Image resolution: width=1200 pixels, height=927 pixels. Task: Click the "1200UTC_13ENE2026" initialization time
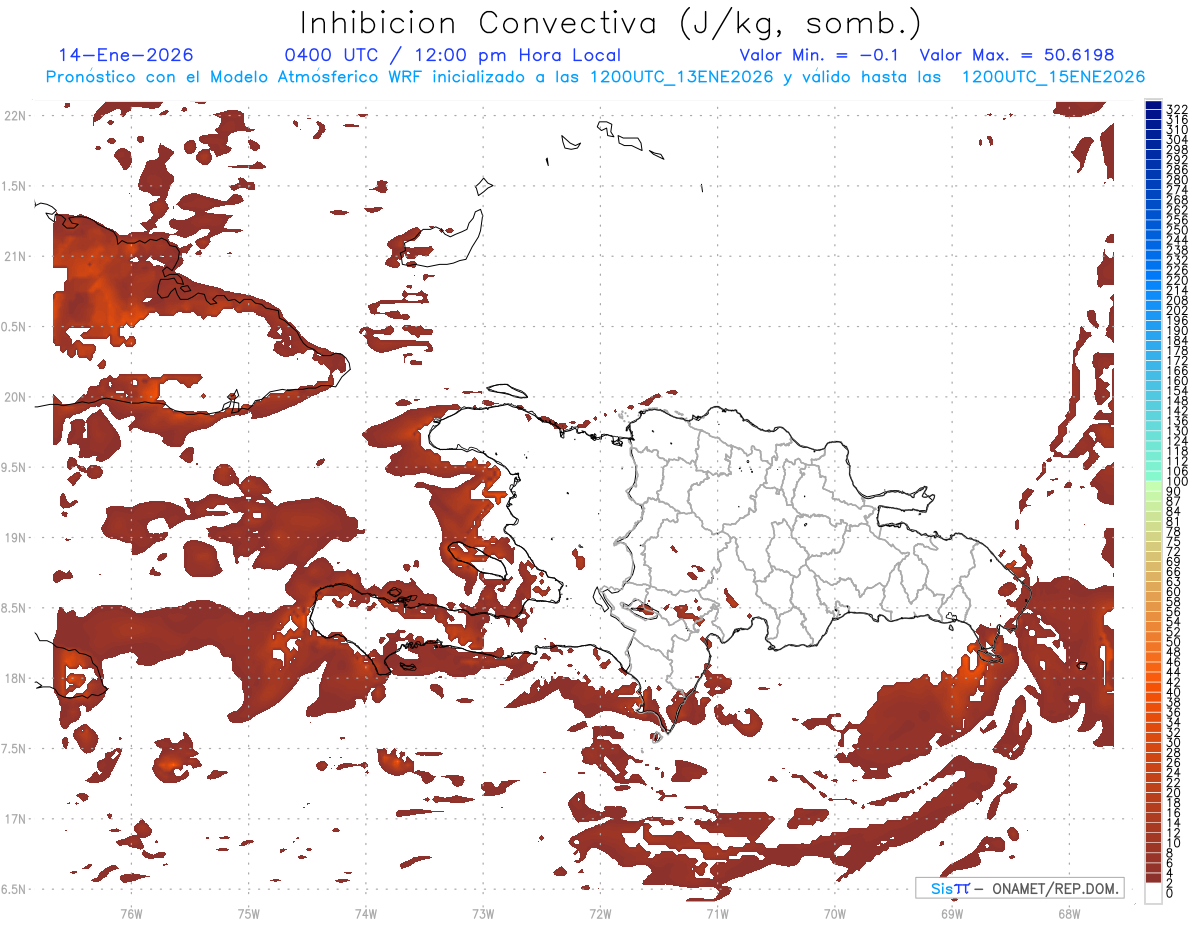682,77
